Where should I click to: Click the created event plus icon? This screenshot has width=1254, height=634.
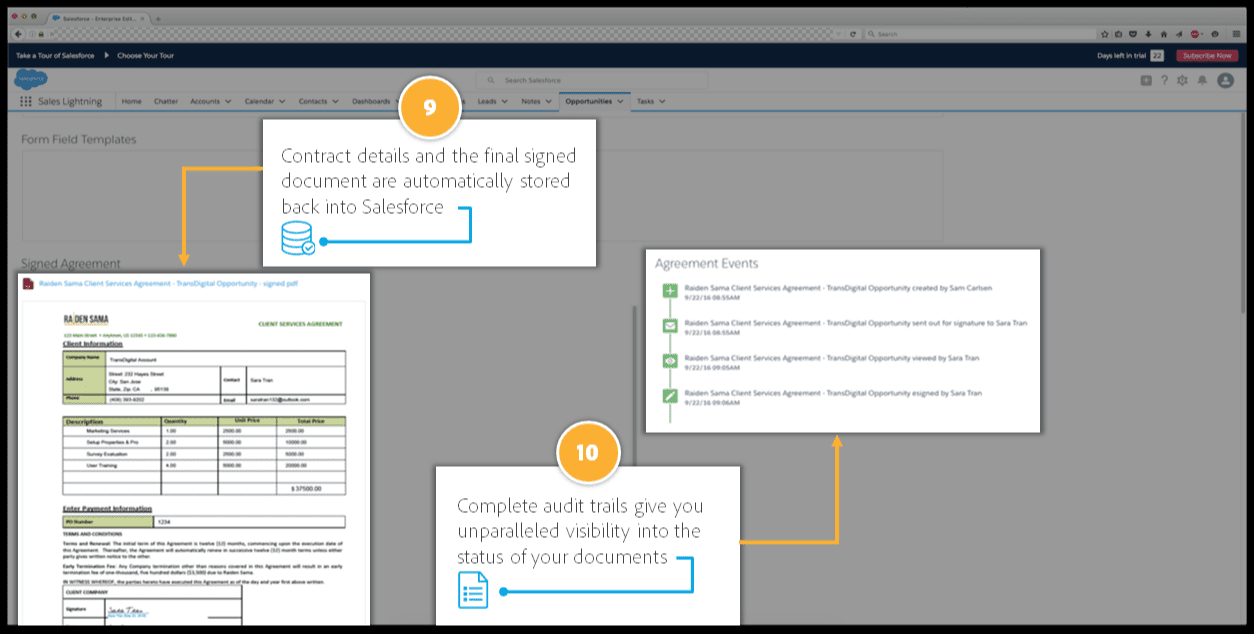(670, 291)
